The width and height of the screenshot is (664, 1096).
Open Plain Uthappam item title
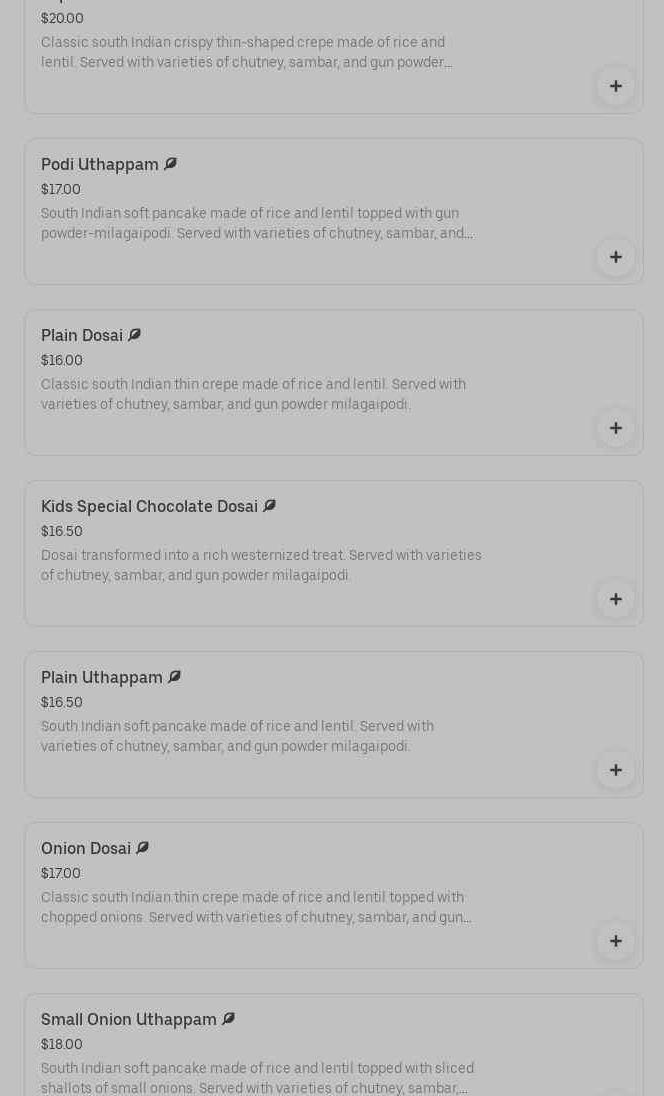tap(102, 677)
